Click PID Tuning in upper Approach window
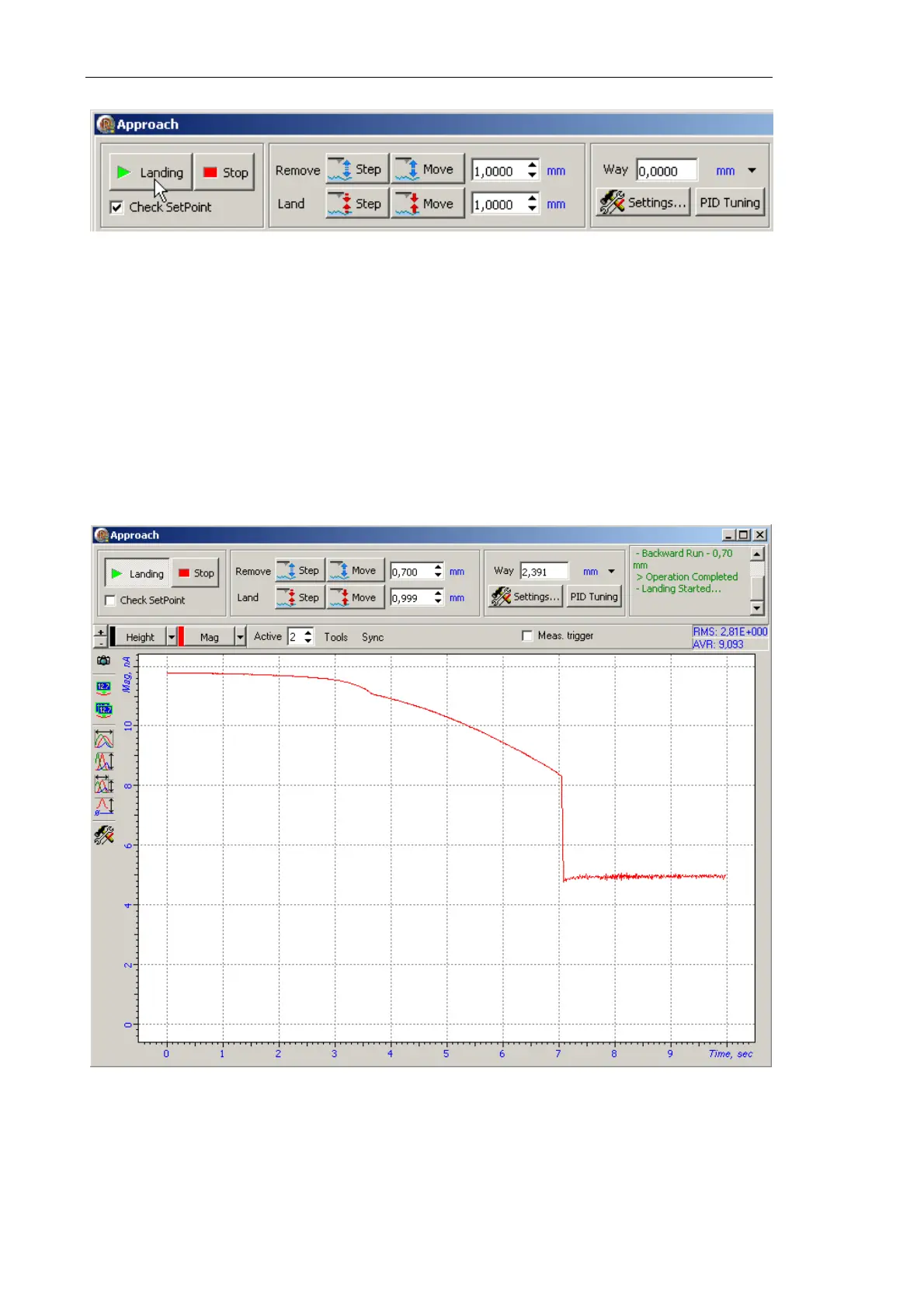 pyautogui.click(x=729, y=203)
